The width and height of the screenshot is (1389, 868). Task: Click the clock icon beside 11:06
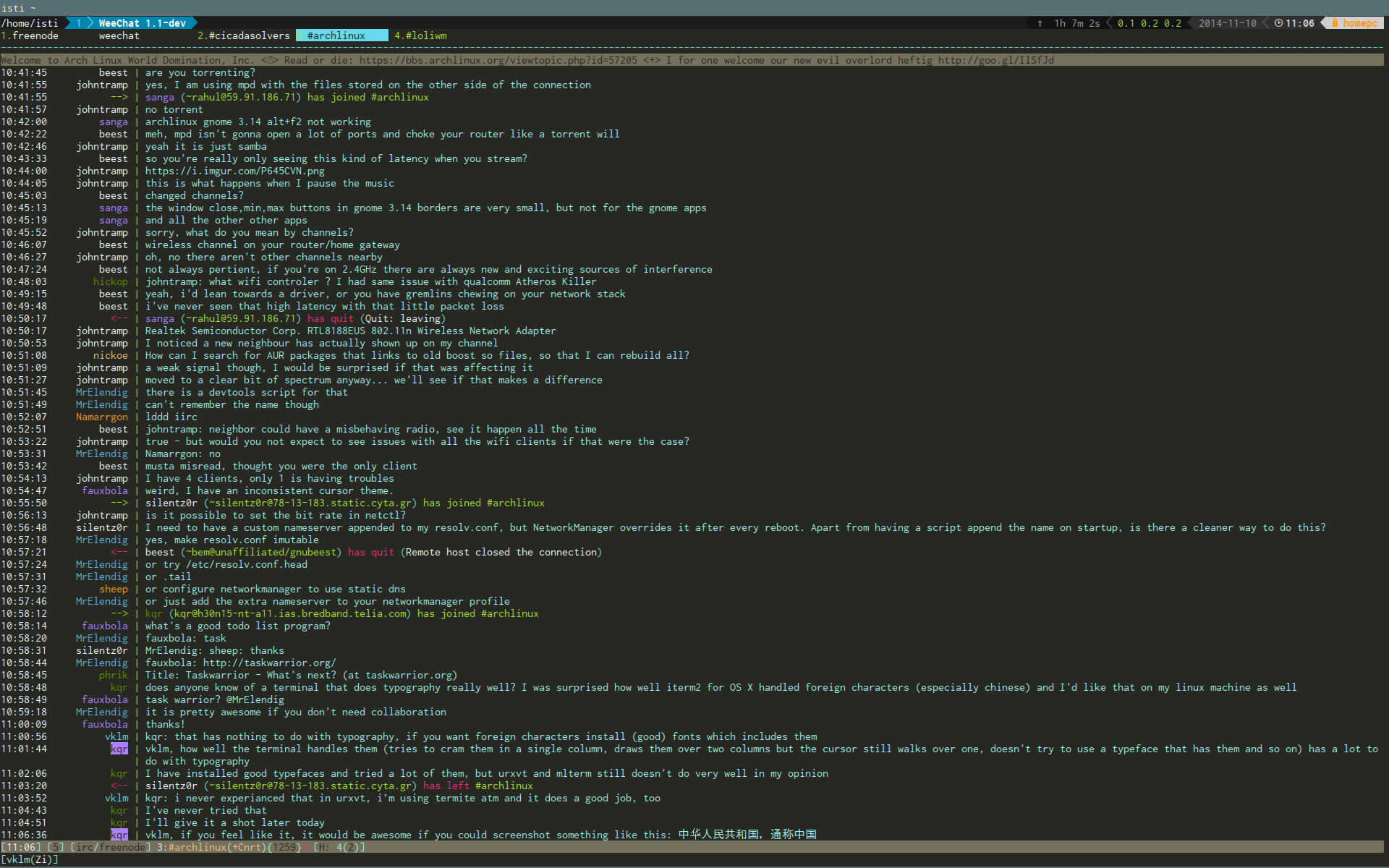click(1278, 23)
